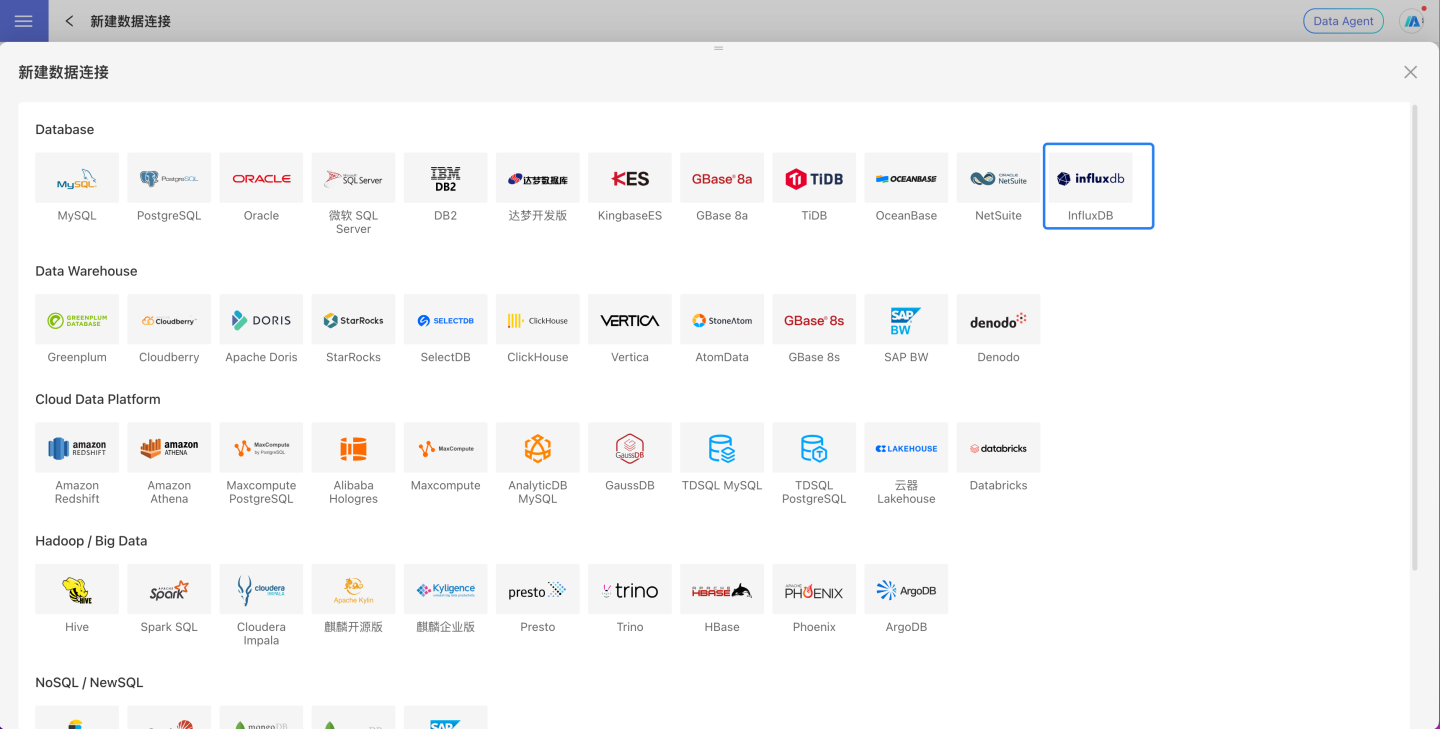Choose the GaussDB cloud data platform
Screen dimensions: 1440x729
click(x=630, y=448)
